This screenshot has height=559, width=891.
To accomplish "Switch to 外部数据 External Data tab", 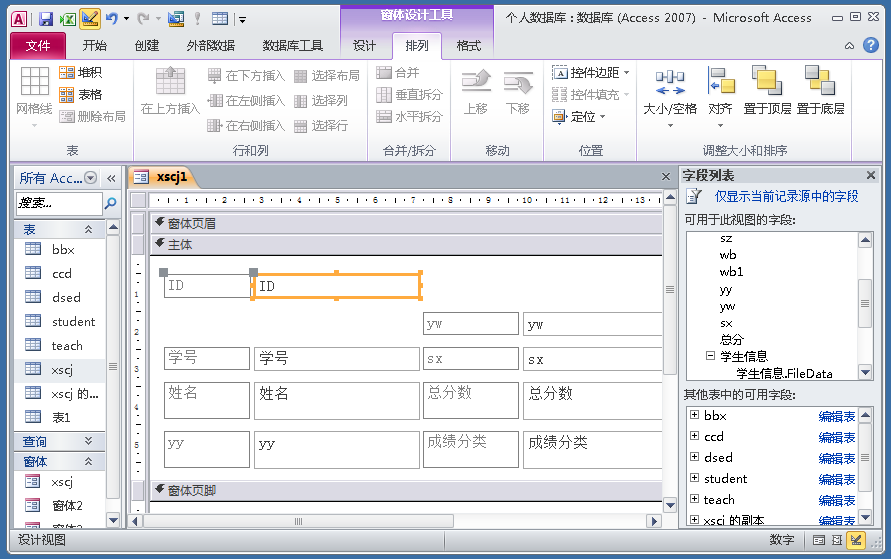I will click(210, 45).
